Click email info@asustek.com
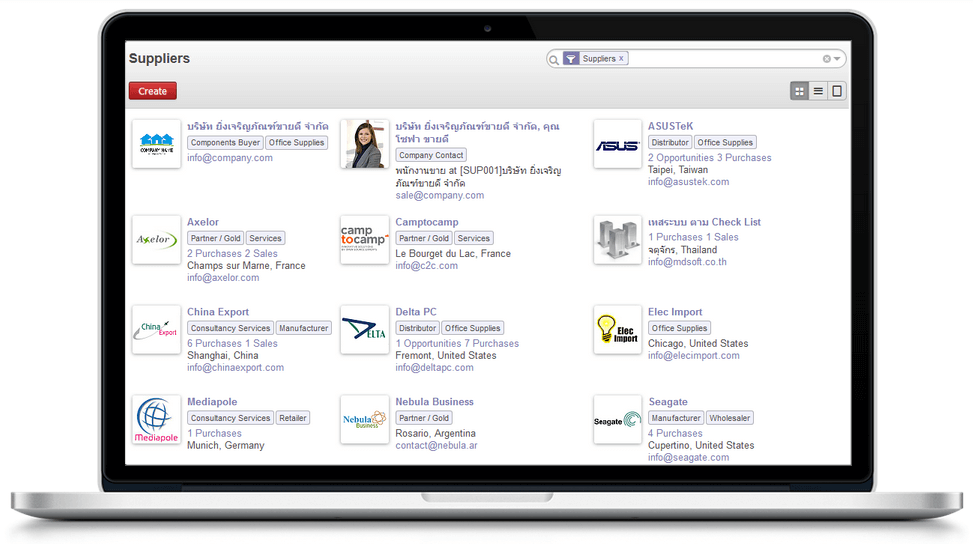The width and height of the screenshot is (973, 544). point(689,182)
